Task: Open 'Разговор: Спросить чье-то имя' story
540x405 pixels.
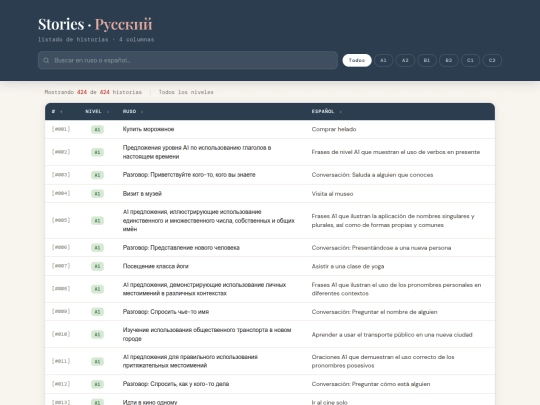Action: [166, 312]
